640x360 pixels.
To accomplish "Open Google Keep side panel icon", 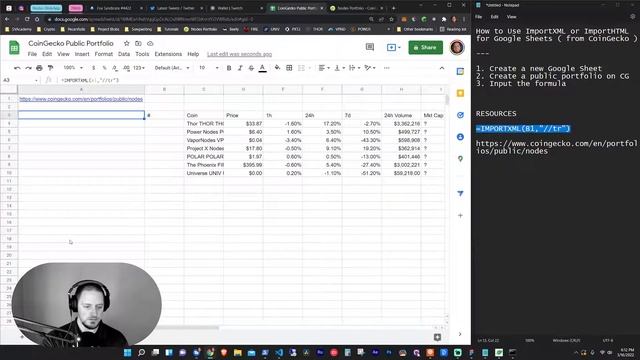I will (460, 93).
